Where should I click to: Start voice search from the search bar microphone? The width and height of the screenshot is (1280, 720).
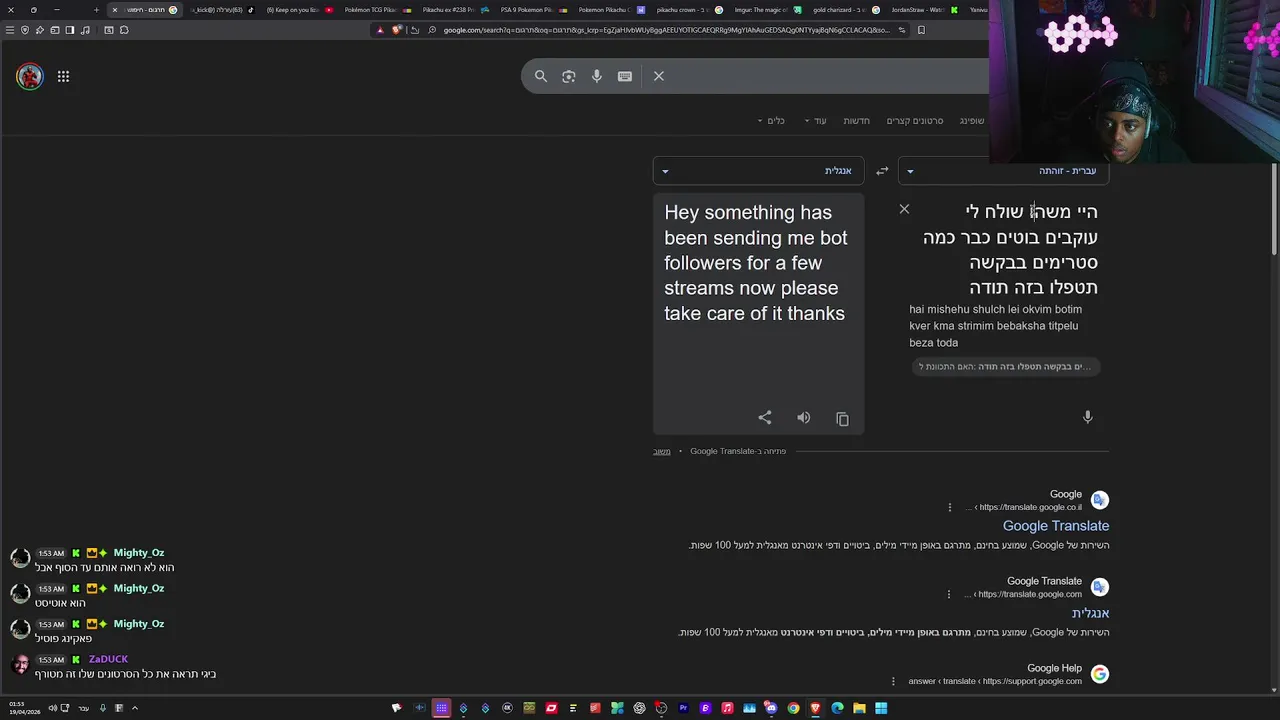pyautogui.click(x=597, y=76)
